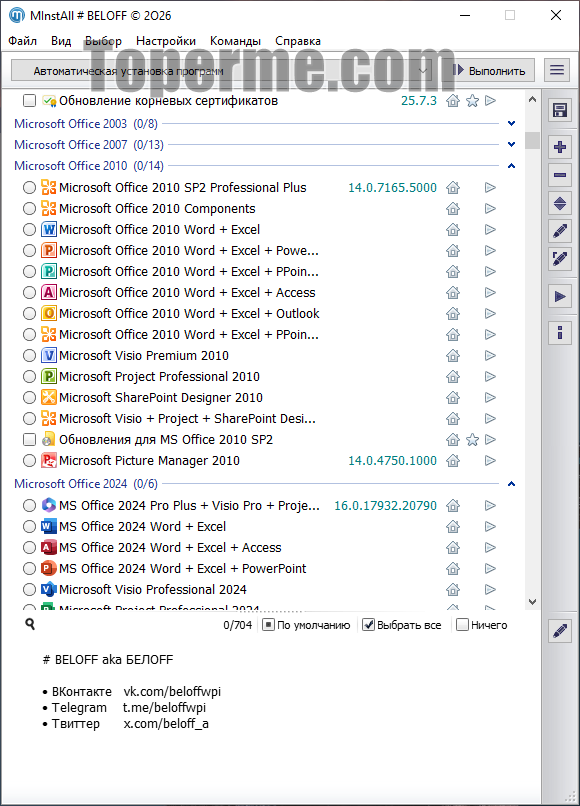
Task: Click the program list scrollbar thumb
Action: pyautogui.click(x=532, y=140)
